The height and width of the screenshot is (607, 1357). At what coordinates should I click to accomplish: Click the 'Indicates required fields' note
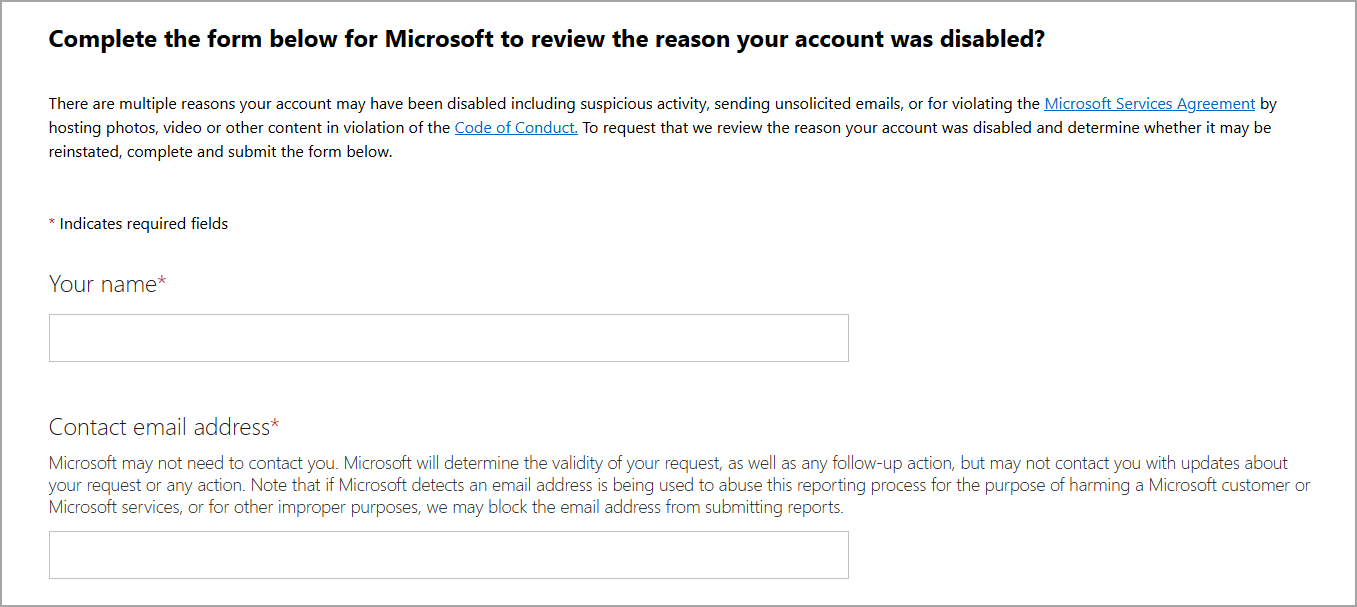pos(143,224)
